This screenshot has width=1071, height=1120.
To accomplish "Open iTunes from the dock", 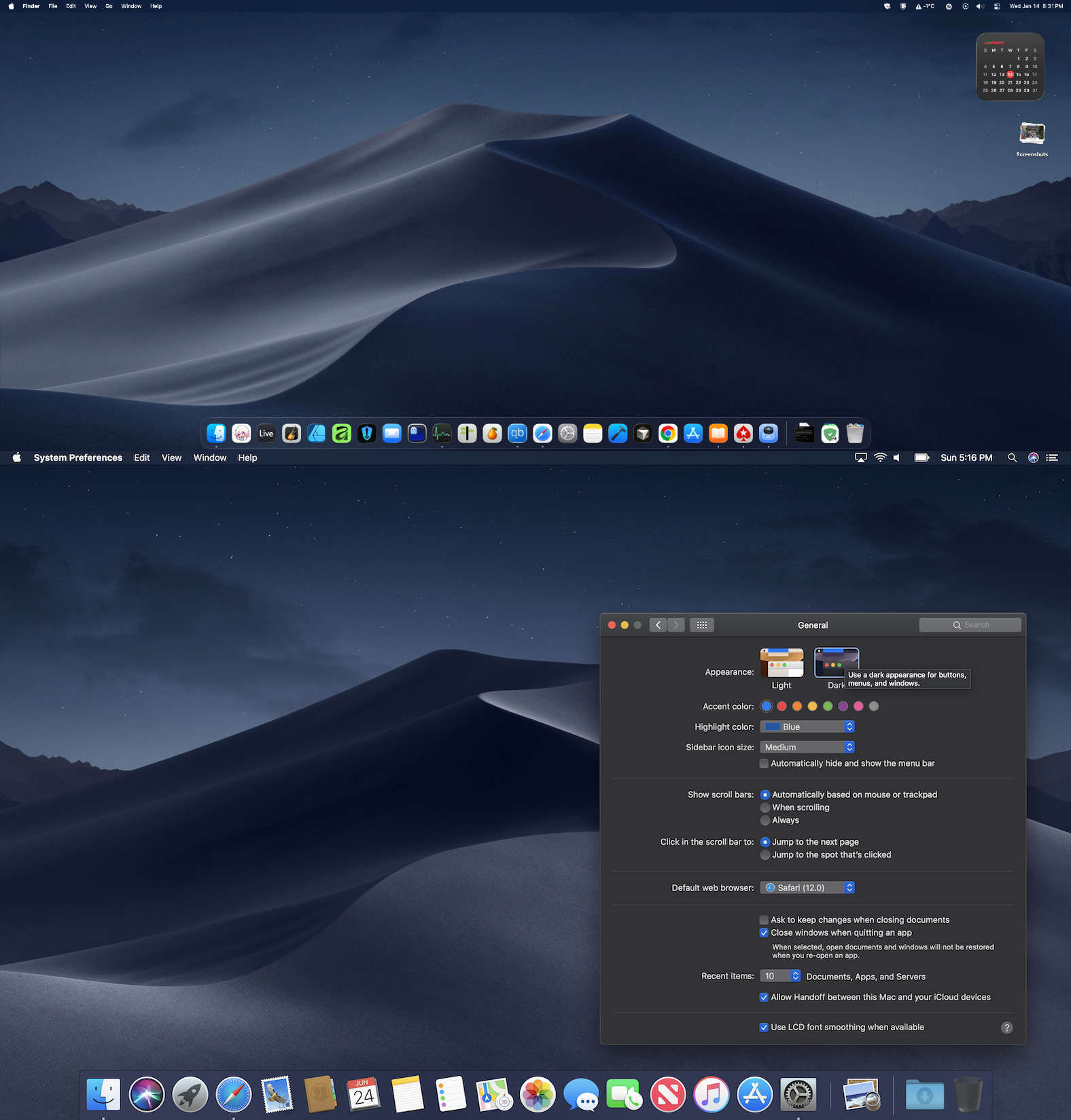I will pyautogui.click(x=711, y=1094).
